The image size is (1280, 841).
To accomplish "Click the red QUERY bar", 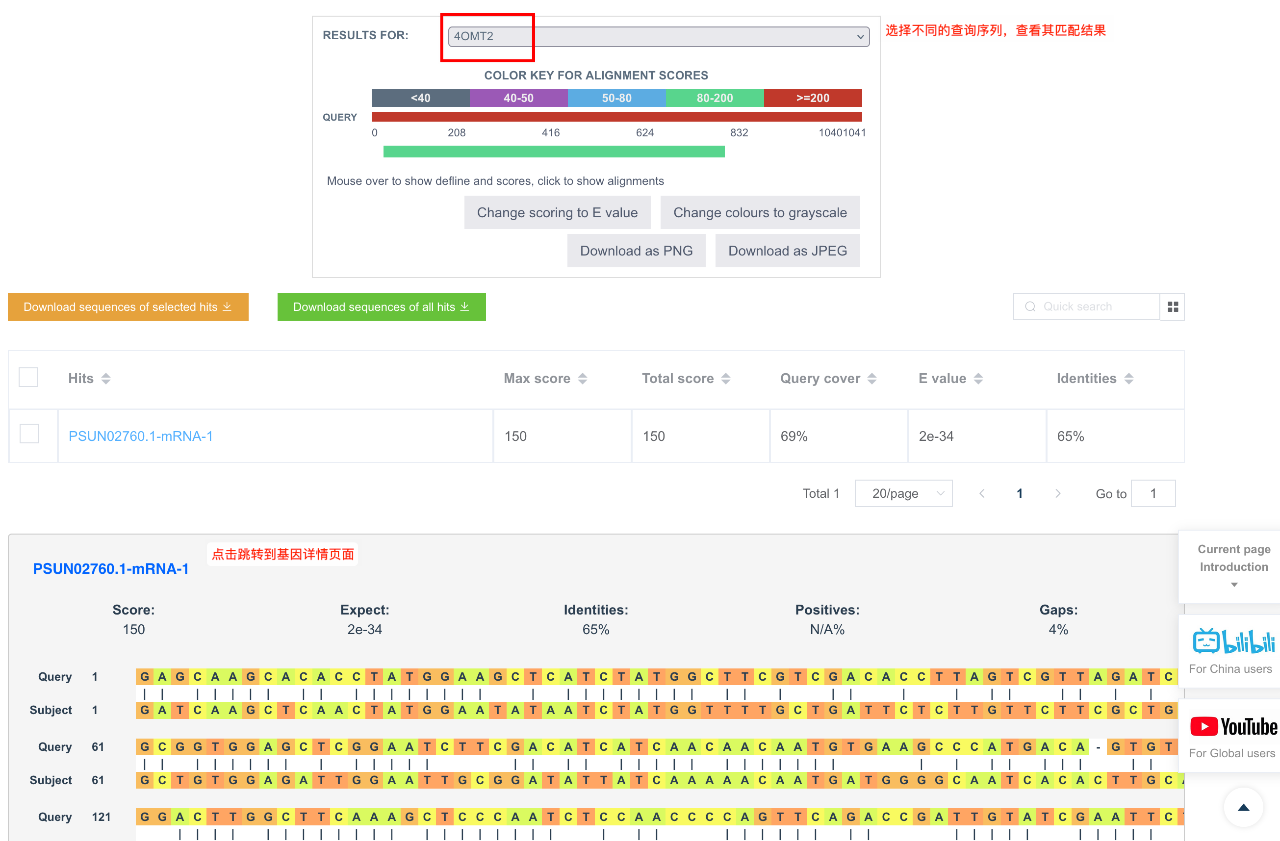I will 617,117.
